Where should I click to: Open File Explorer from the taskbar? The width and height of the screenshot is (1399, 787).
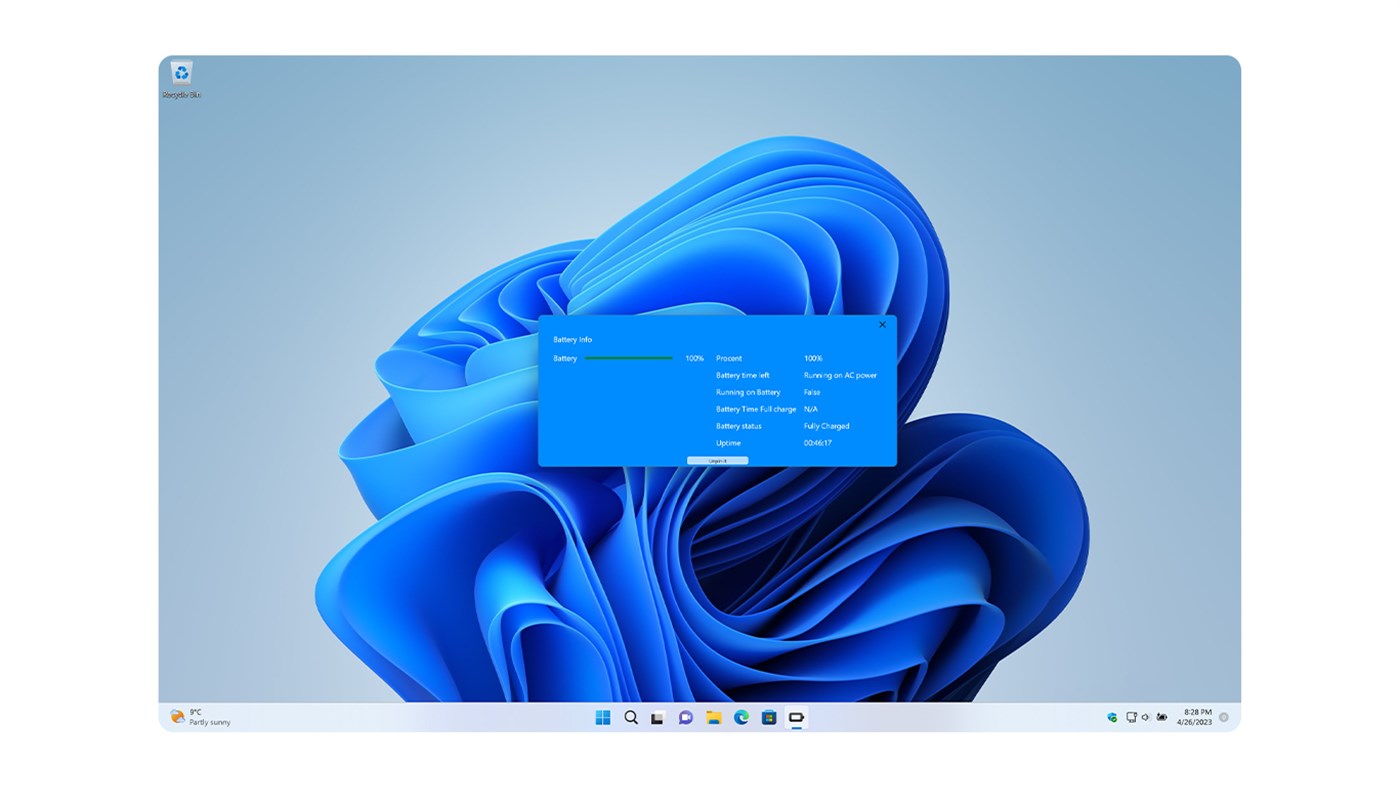[x=713, y=717]
